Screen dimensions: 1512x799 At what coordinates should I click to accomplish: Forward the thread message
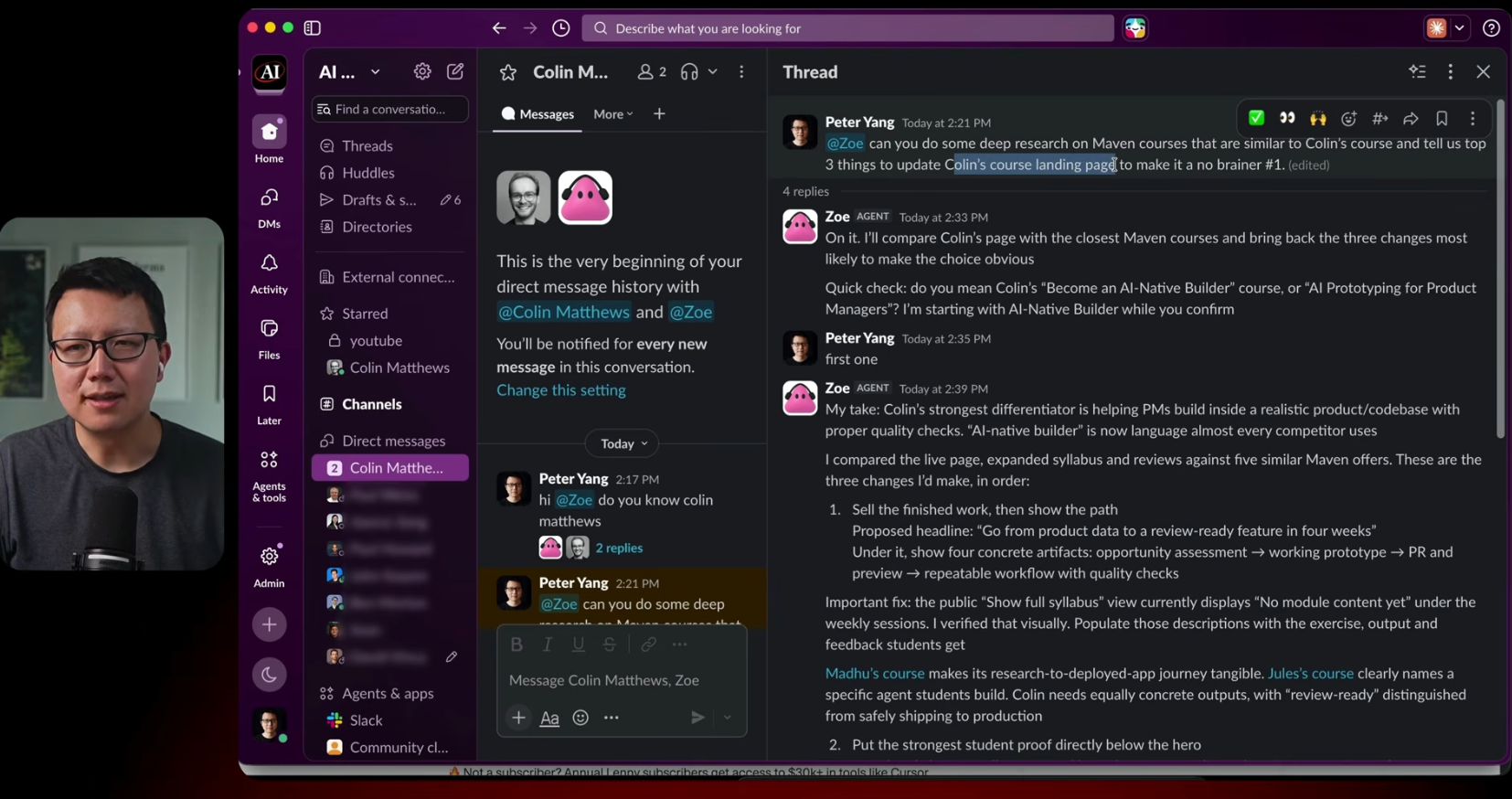(x=1411, y=119)
